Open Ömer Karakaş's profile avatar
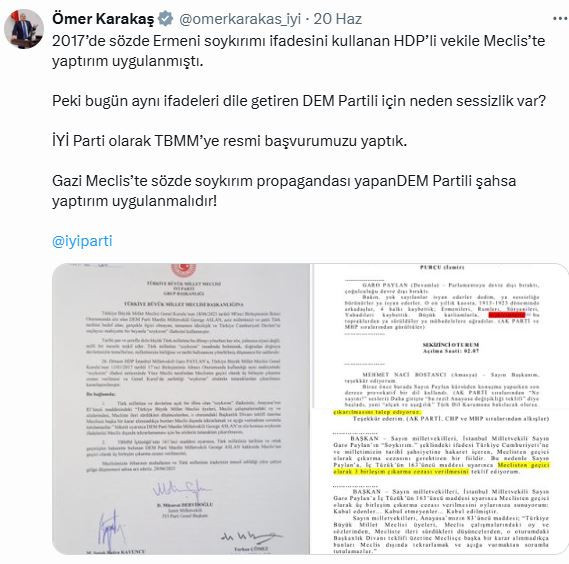This screenshot has height=564, width=569. pyautogui.click(x=24, y=29)
